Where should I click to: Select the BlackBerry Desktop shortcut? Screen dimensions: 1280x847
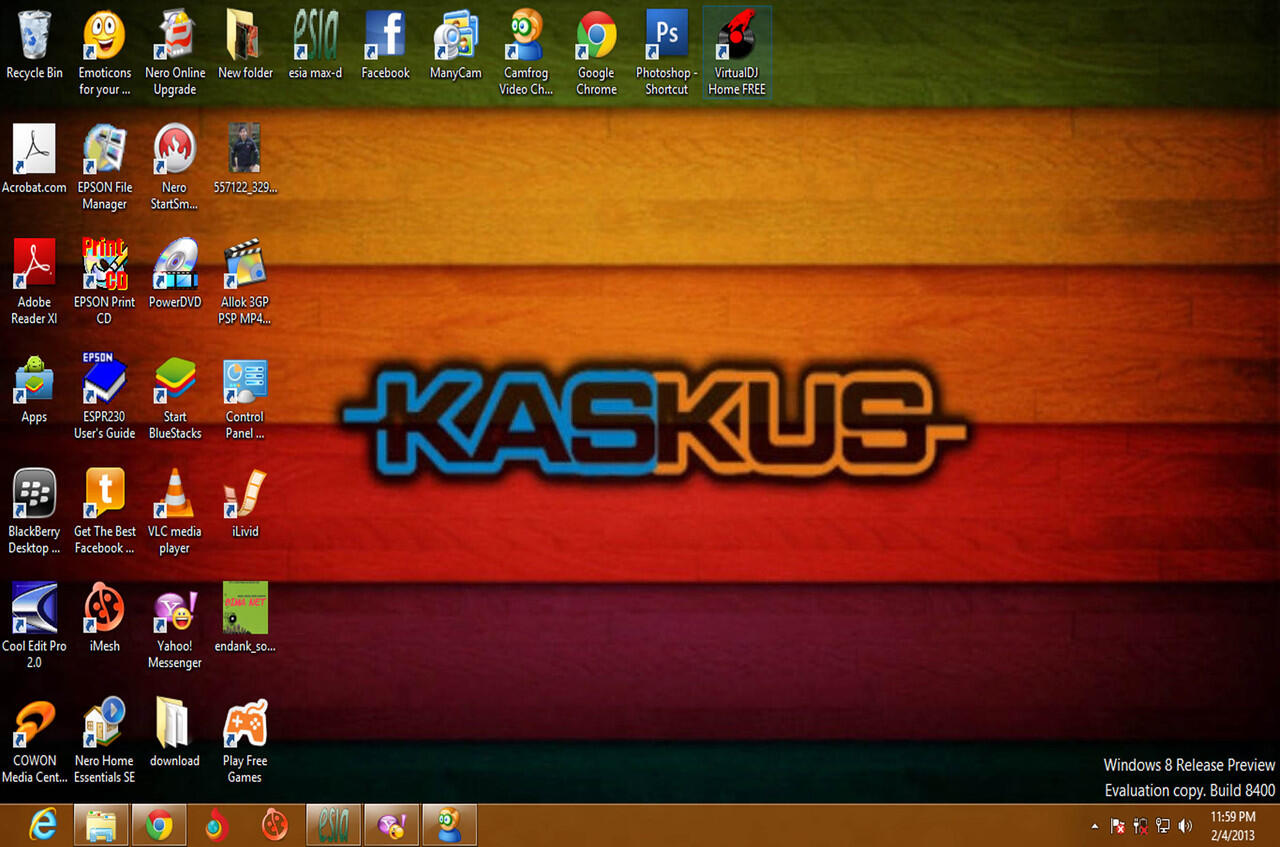tap(34, 512)
